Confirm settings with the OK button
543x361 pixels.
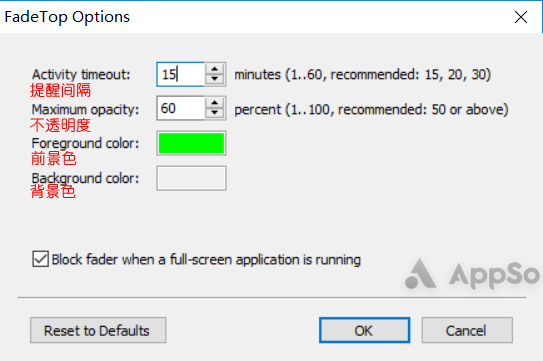tap(364, 330)
